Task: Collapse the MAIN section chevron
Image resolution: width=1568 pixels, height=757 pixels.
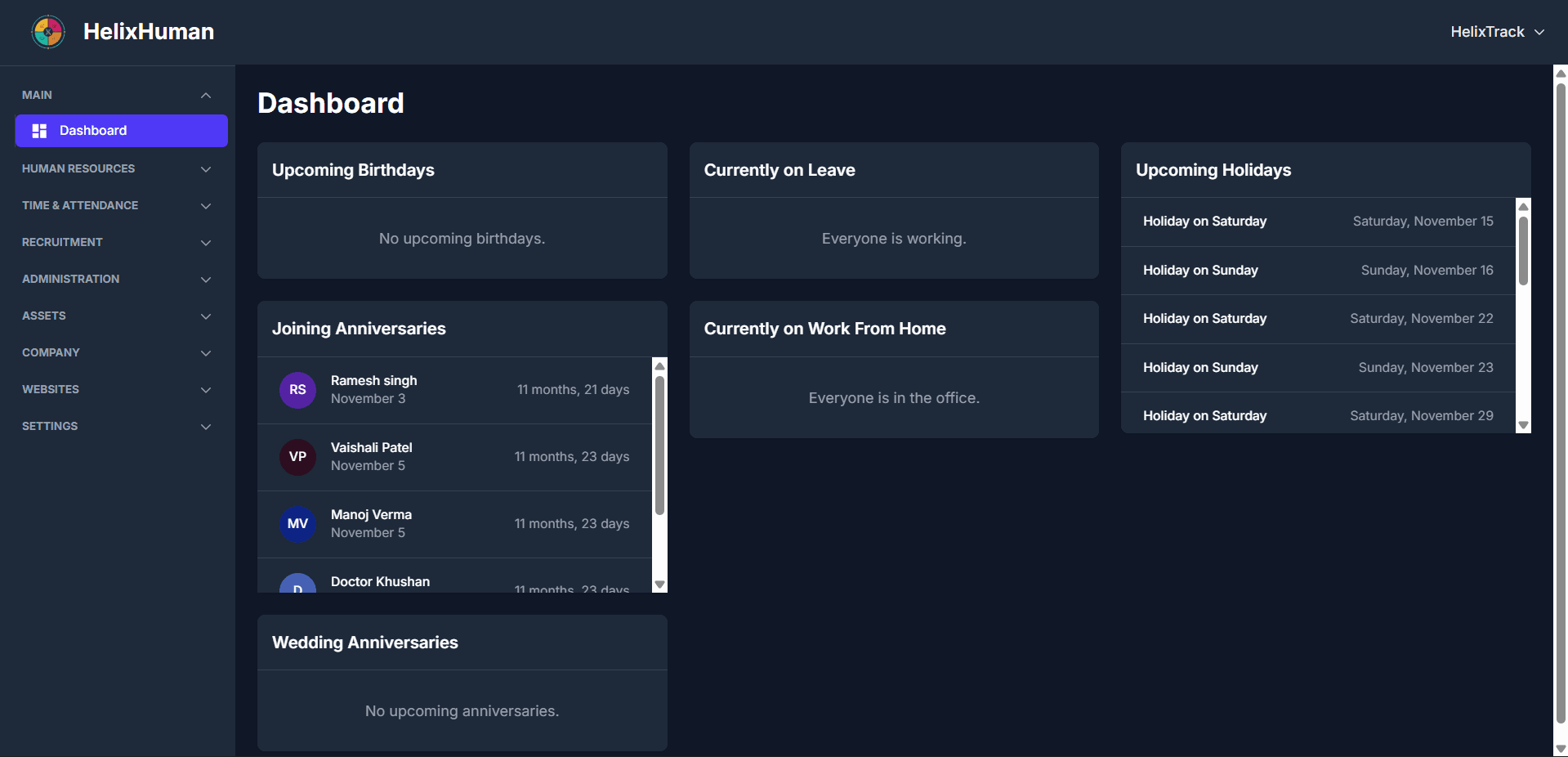Action: pyautogui.click(x=206, y=96)
